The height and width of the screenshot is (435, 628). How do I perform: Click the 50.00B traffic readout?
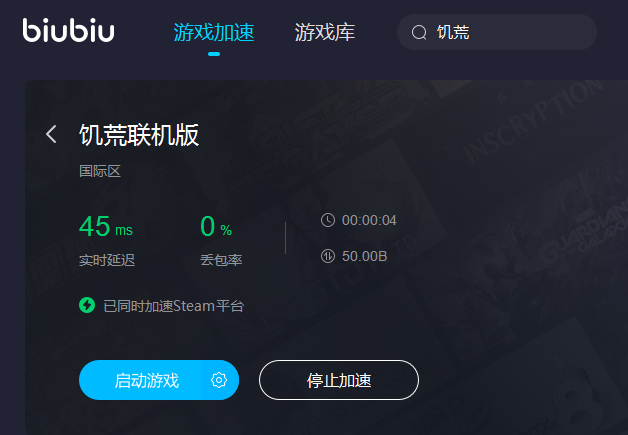[x=364, y=256]
